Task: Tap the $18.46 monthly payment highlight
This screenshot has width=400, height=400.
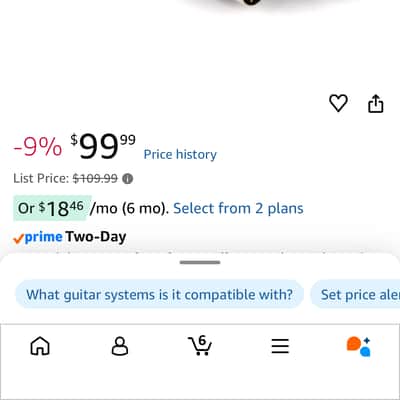Action: pos(52,208)
